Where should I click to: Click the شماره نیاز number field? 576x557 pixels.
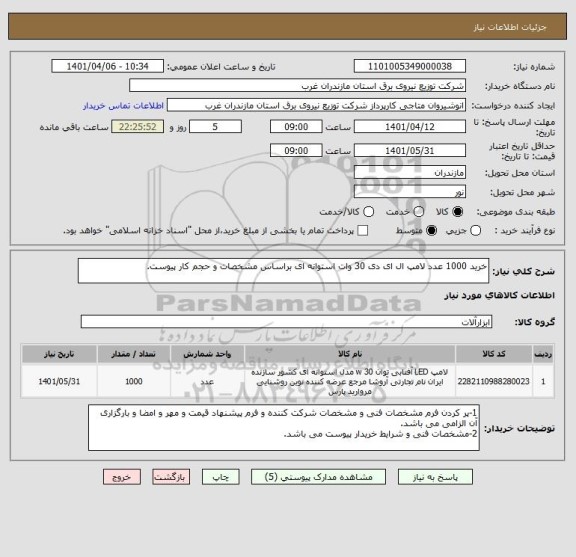pos(410,66)
